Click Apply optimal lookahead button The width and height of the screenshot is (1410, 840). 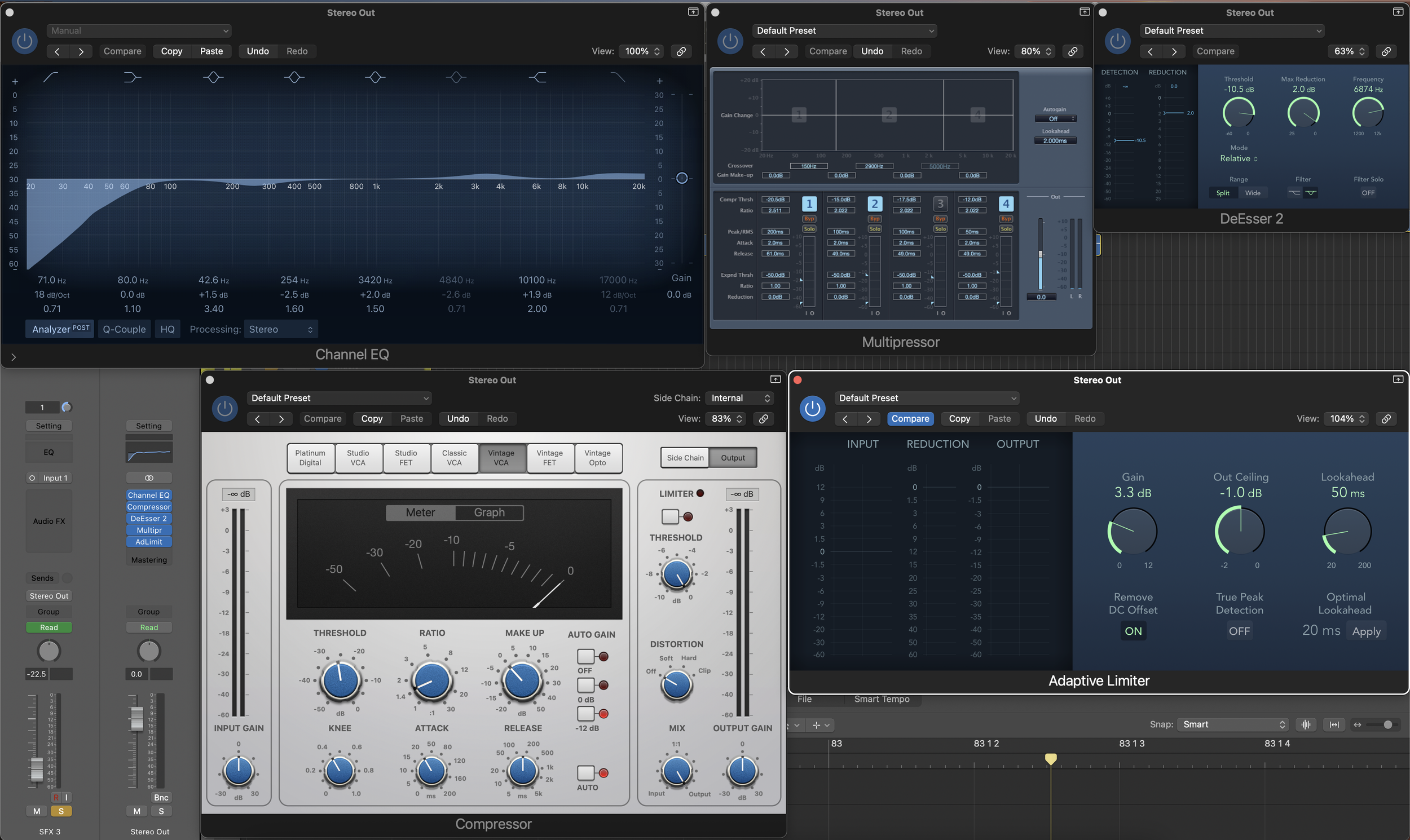(1366, 631)
